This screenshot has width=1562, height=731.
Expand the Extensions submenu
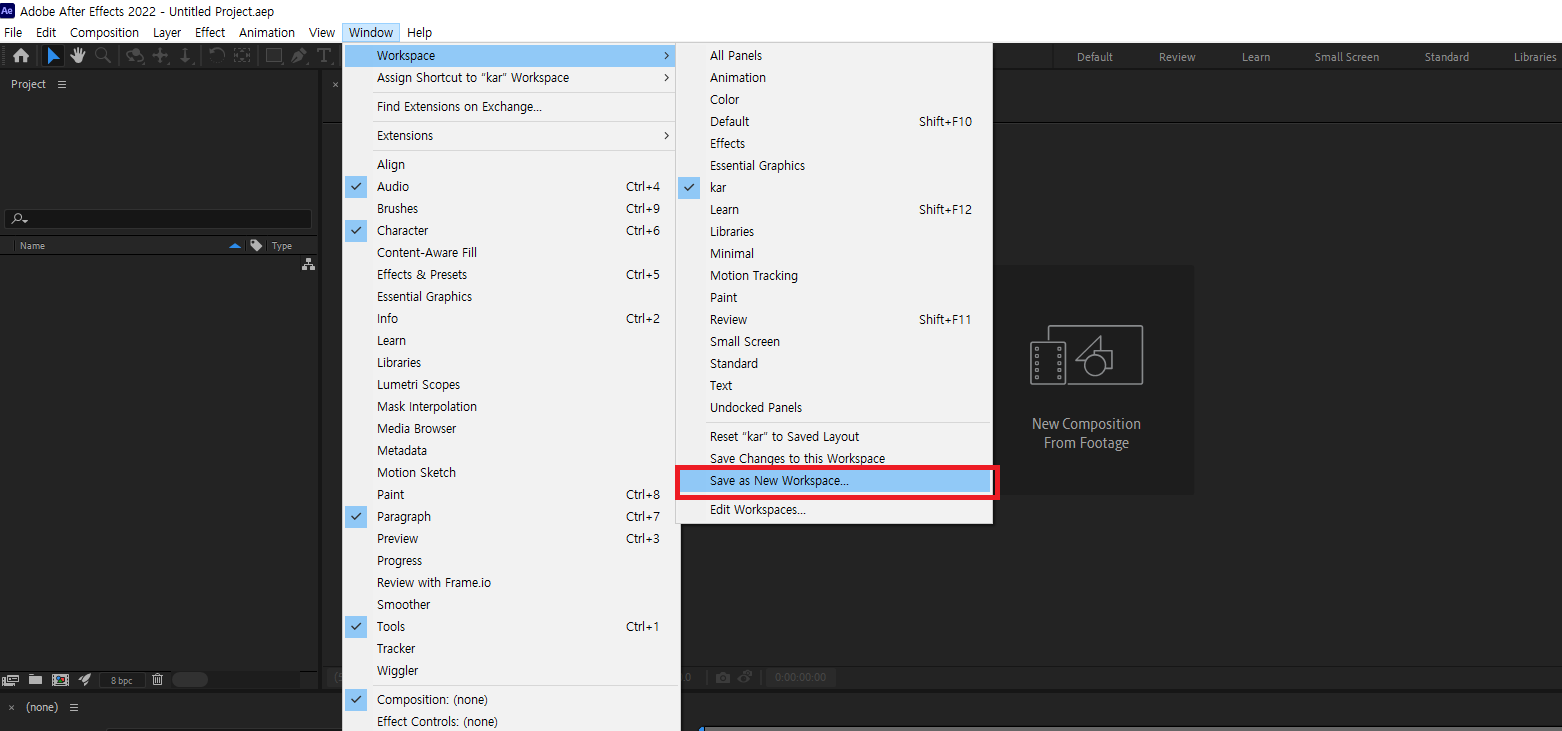[x=510, y=136]
